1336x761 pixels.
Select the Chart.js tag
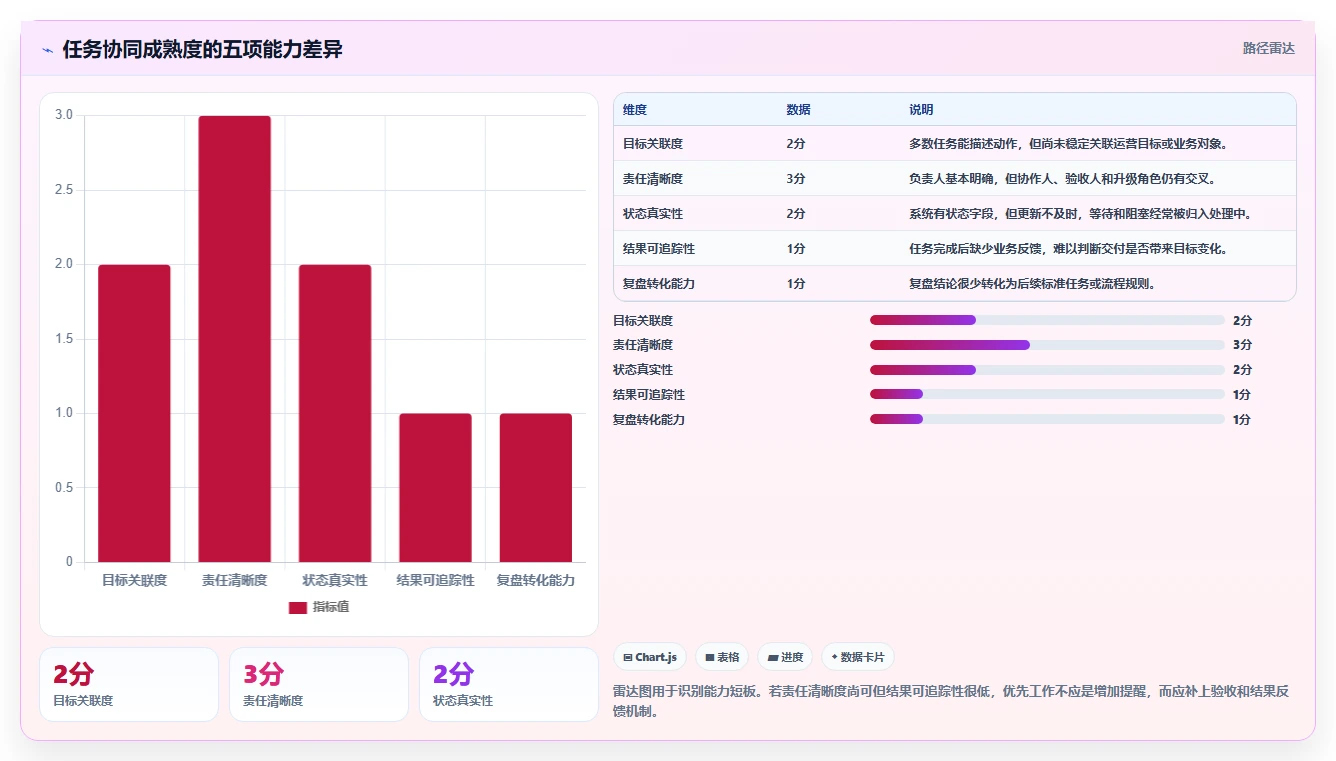pyautogui.click(x=649, y=657)
